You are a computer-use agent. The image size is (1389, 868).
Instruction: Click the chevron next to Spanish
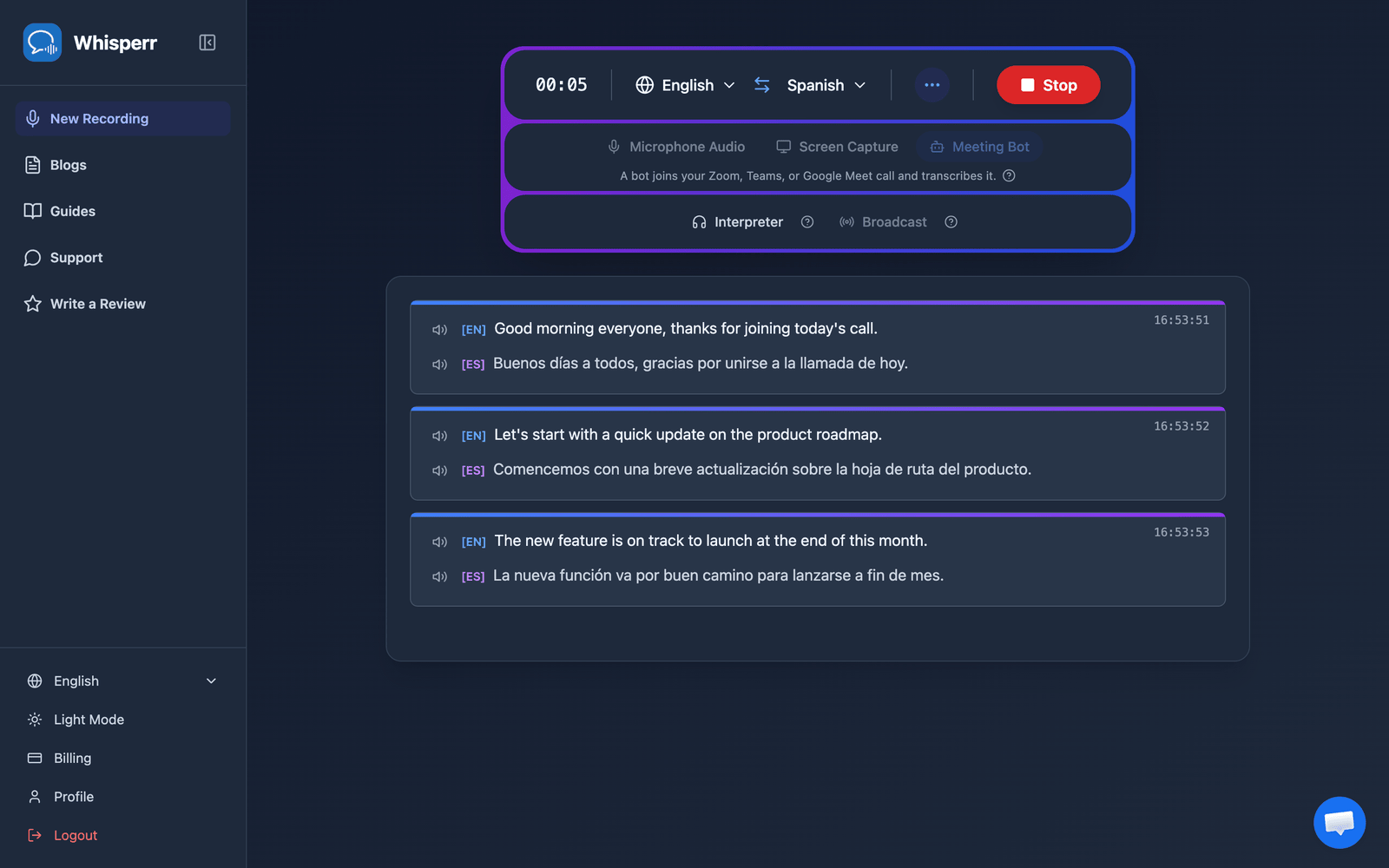coord(860,85)
